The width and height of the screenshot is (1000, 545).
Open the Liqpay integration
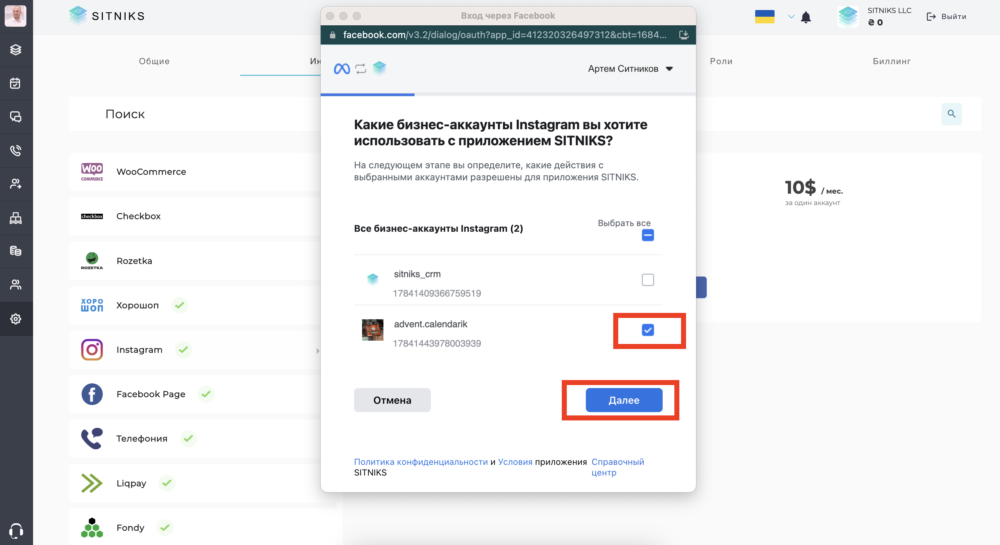[x=195, y=483]
